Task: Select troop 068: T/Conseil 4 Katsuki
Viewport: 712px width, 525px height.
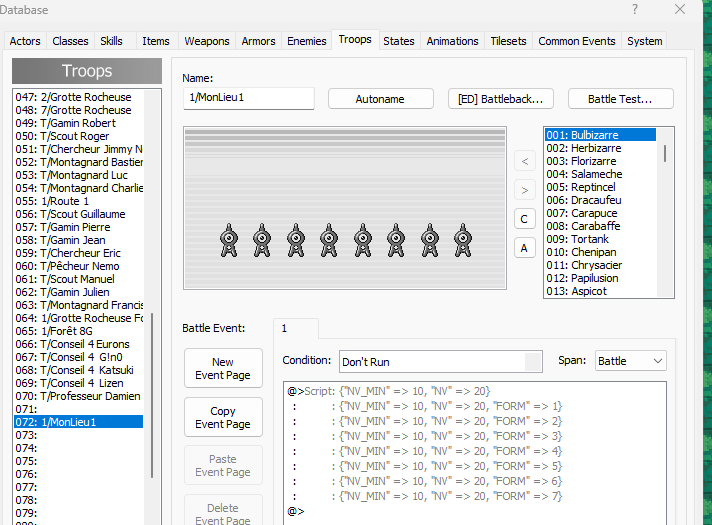Action: click(79, 370)
